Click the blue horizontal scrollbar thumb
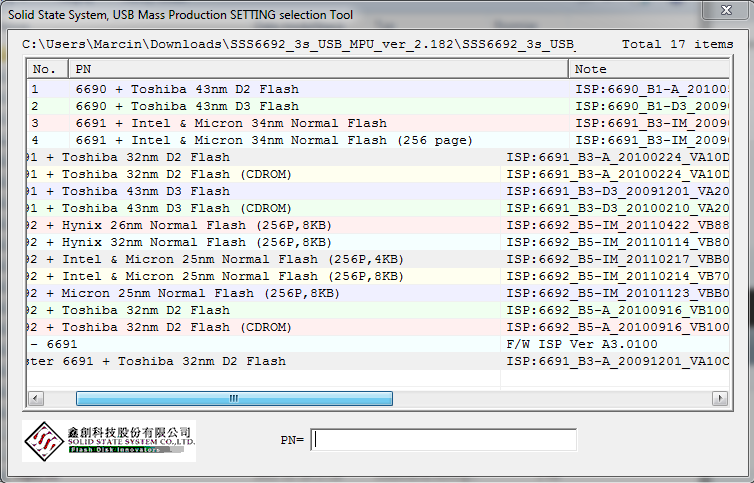The image size is (754, 483). click(234, 398)
